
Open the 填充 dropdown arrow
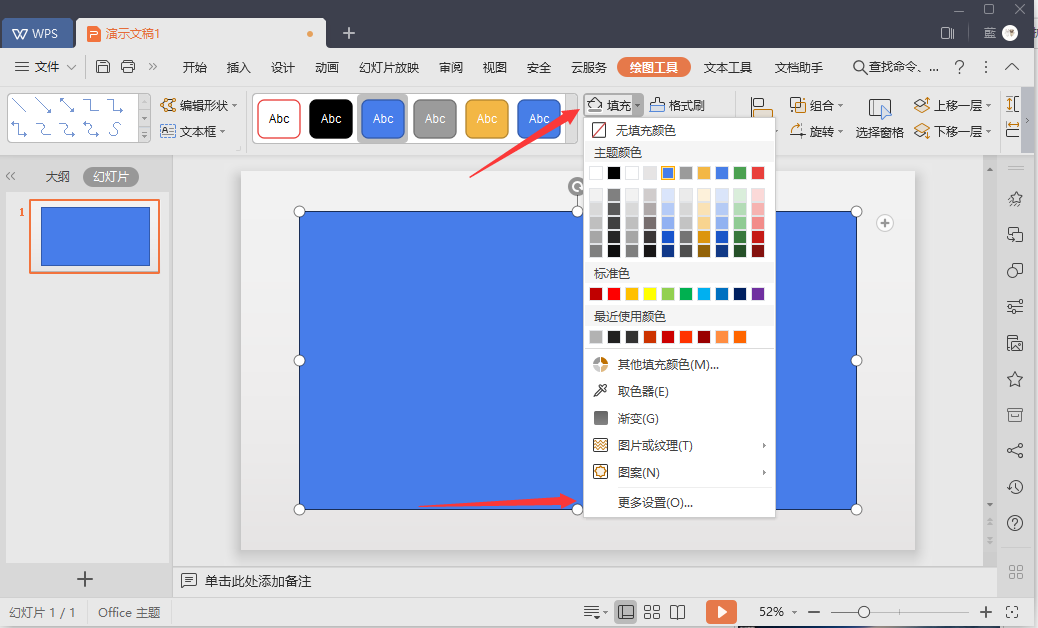pos(637,105)
